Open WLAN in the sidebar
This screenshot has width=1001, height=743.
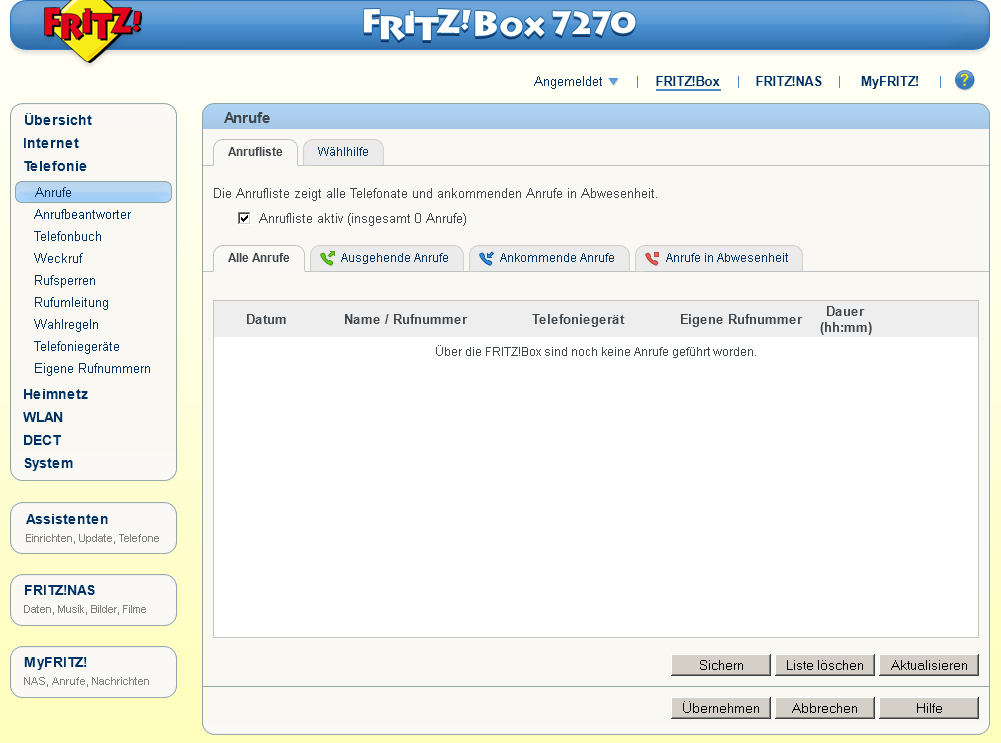(x=43, y=417)
